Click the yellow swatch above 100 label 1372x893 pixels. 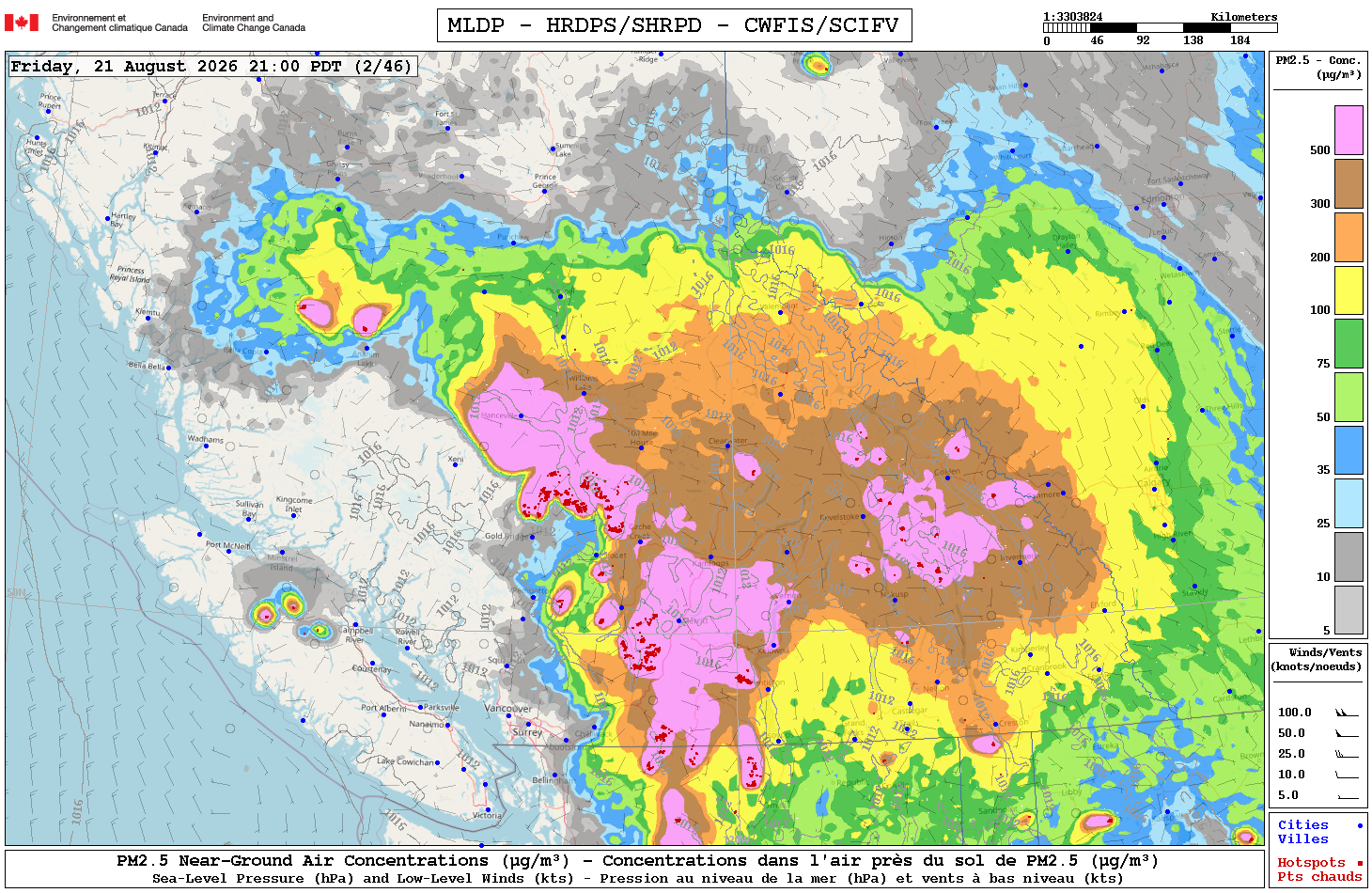click(1349, 290)
